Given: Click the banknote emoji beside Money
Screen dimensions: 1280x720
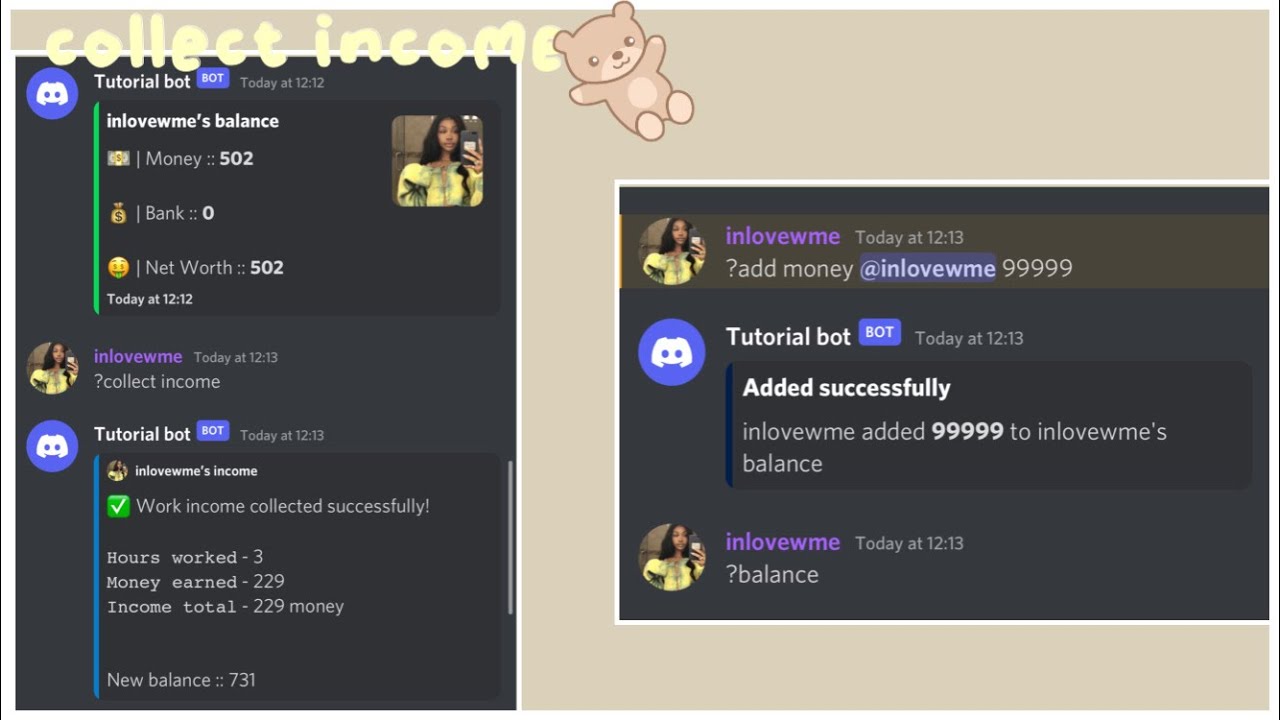Looking at the screenshot, I should (x=118, y=158).
